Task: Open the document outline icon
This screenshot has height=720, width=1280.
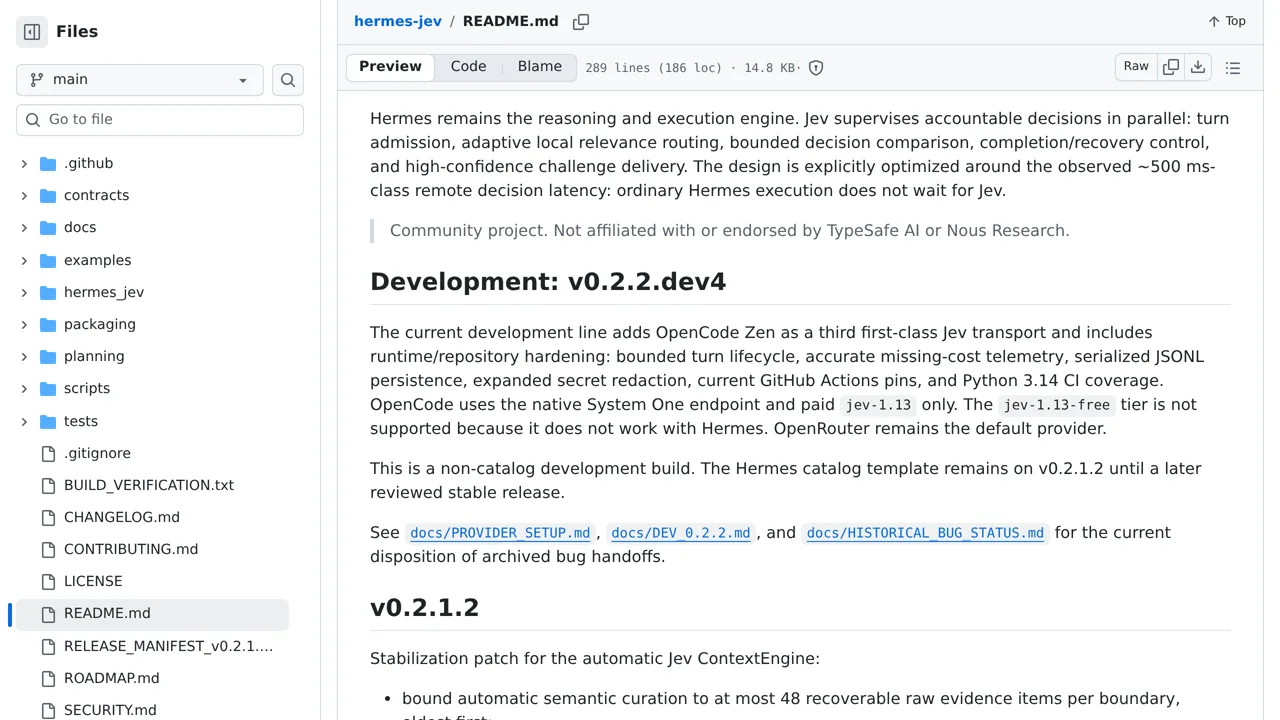Action: click(x=1233, y=68)
